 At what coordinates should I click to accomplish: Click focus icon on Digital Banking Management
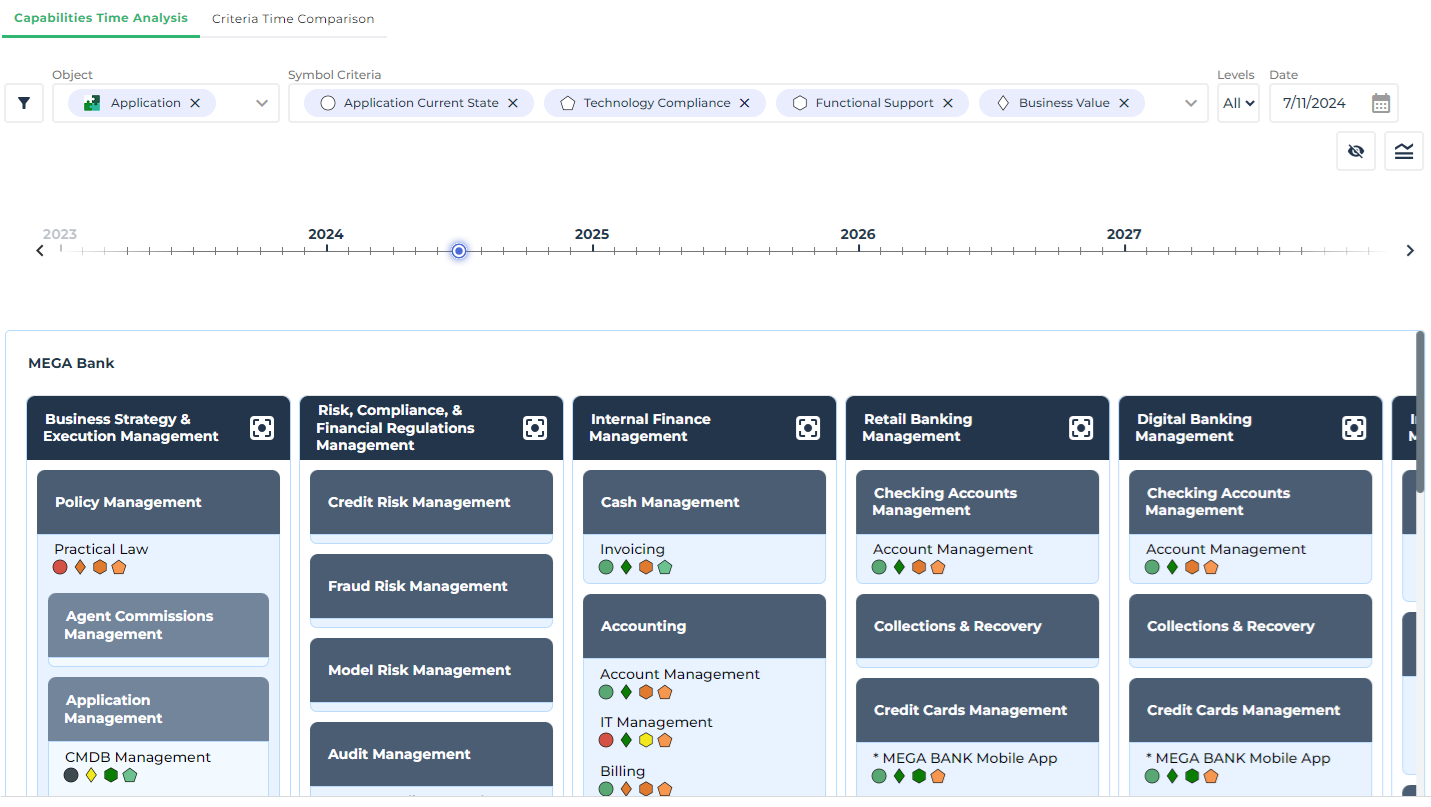tap(1354, 428)
